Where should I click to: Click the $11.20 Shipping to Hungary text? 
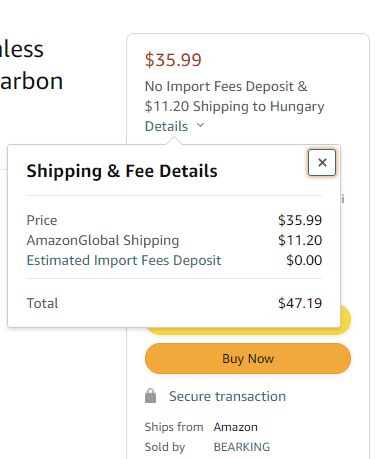pos(234,107)
